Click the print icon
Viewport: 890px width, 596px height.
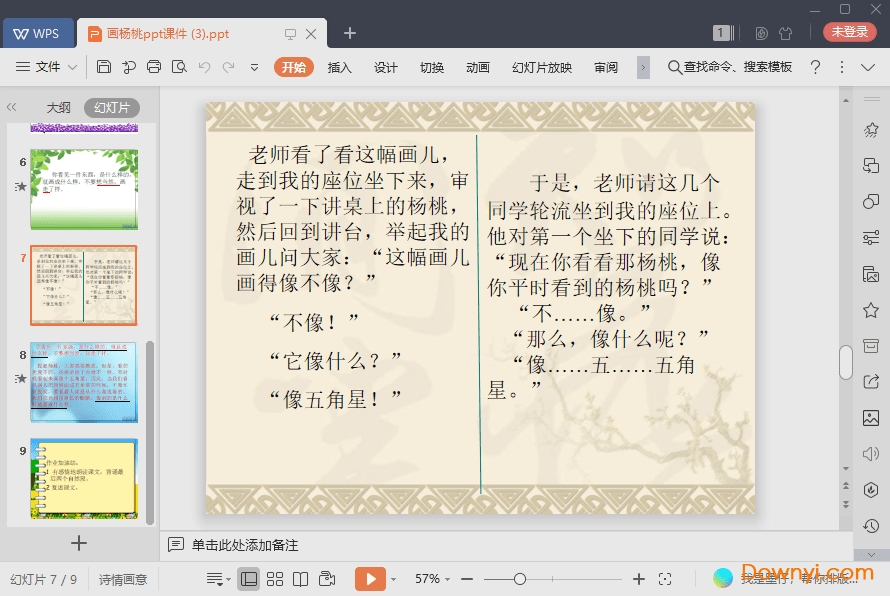[x=154, y=67]
